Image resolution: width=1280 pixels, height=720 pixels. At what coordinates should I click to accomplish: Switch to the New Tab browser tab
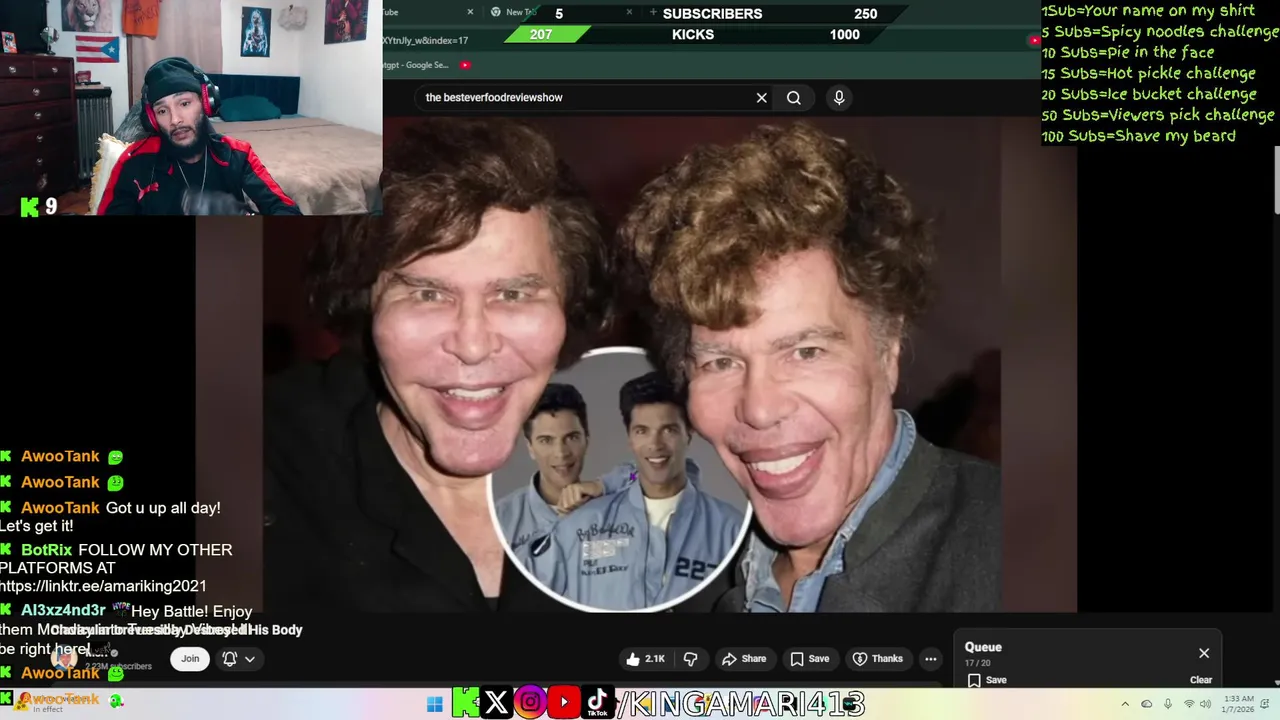[x=560, y=12]
